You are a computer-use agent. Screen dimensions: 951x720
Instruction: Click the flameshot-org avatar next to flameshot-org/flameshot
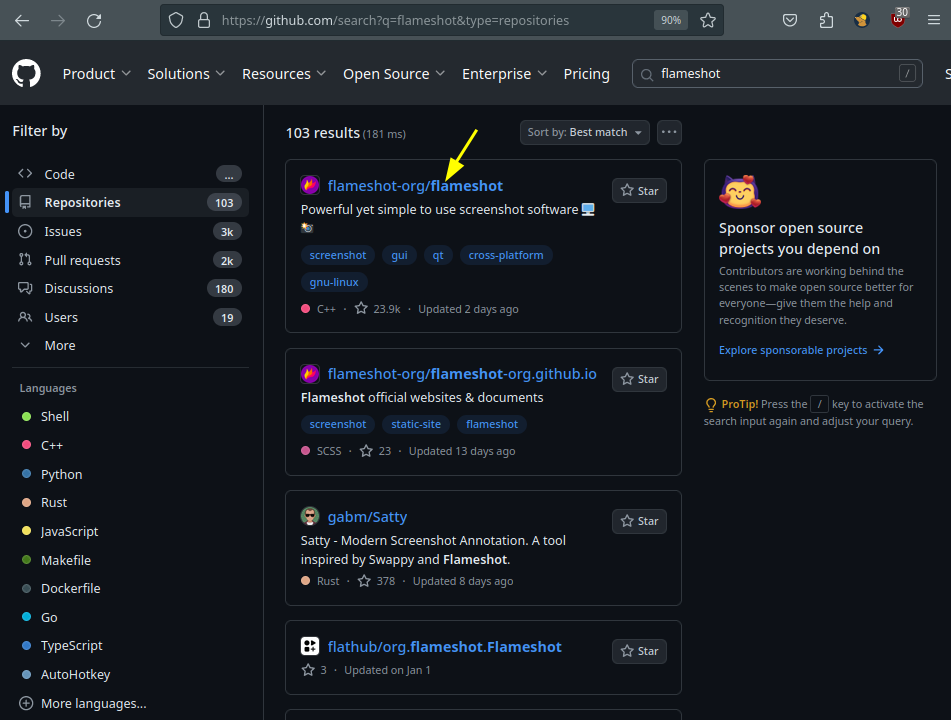point(310,185)
